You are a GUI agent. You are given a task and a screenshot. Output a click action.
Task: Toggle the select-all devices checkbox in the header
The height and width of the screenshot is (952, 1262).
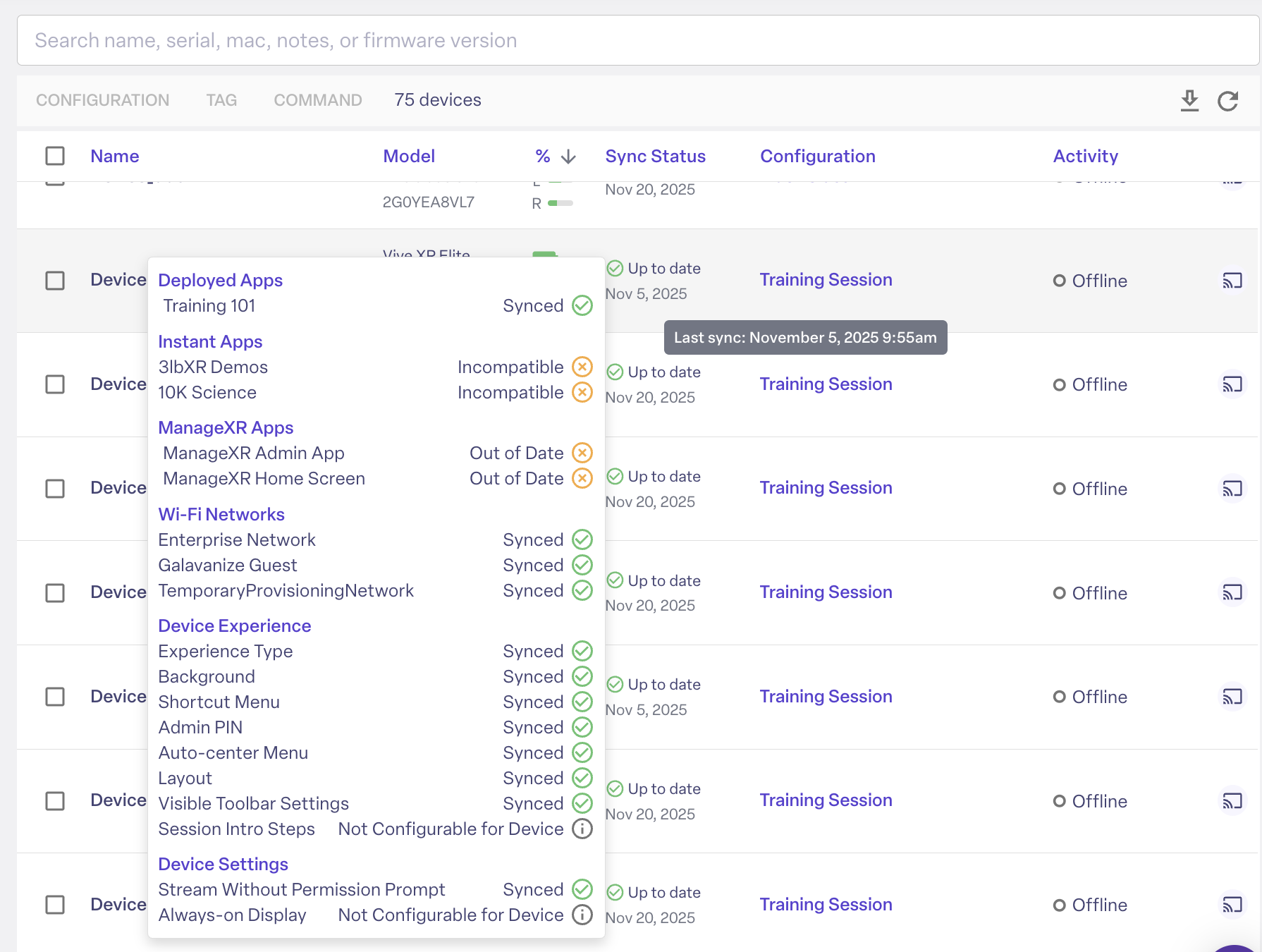click(x=55, y=156)
